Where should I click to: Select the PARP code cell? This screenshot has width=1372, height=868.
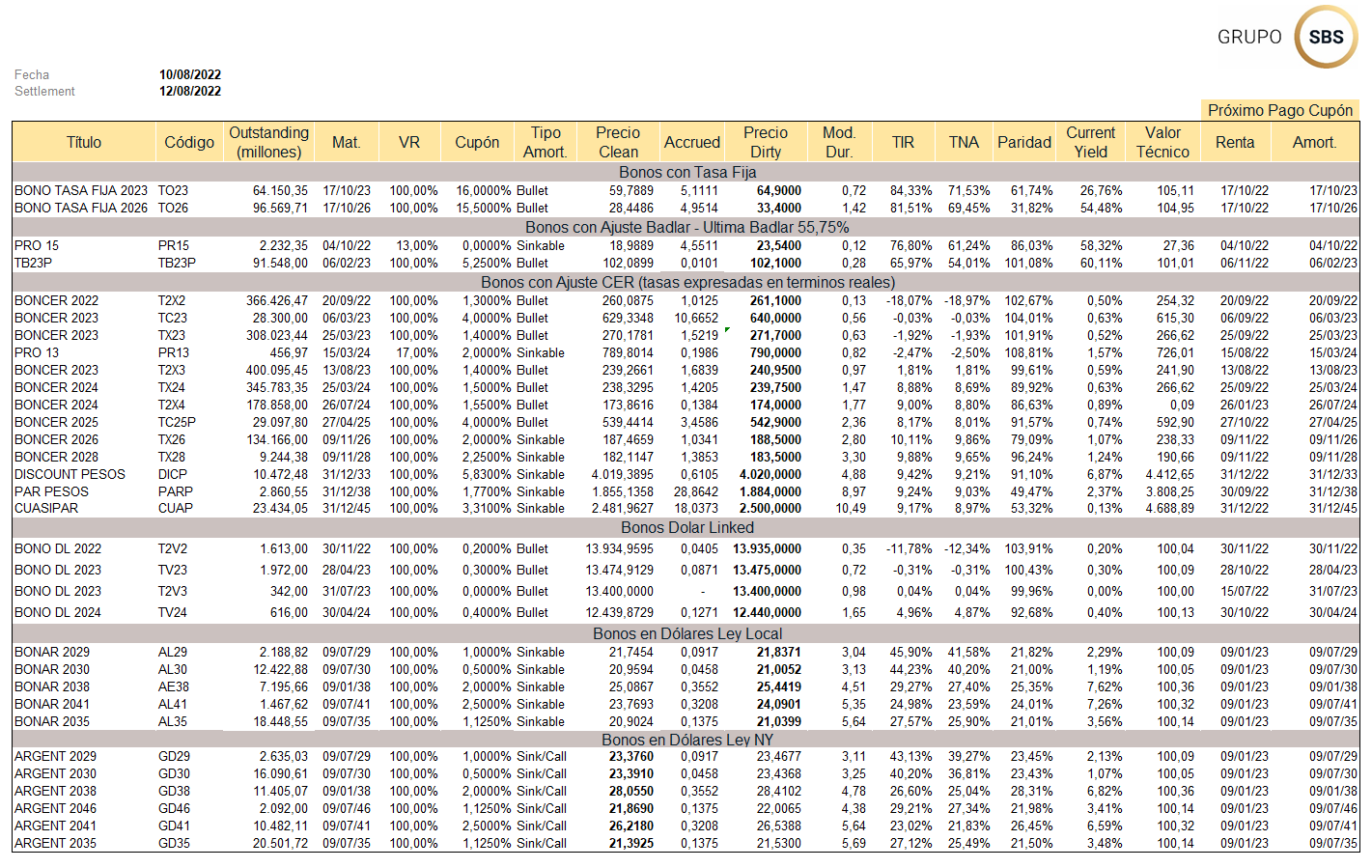point(176,491)
